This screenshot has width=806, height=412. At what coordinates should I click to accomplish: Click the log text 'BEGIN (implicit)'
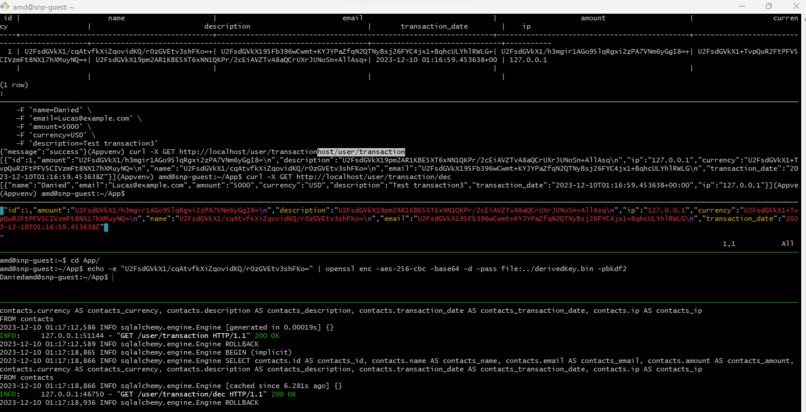pyautogui.click(x=259, y=352)
